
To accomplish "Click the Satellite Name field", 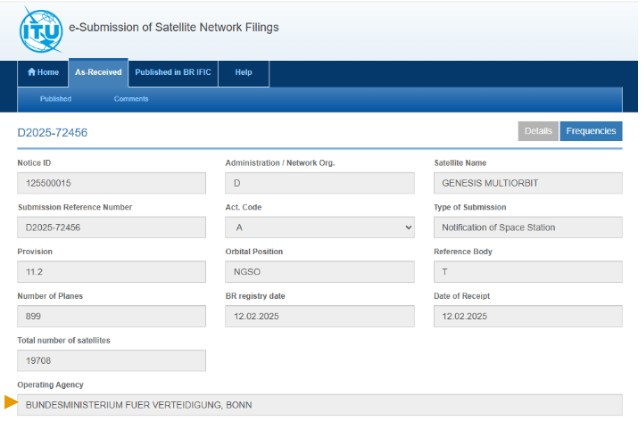I will point(527,184).
